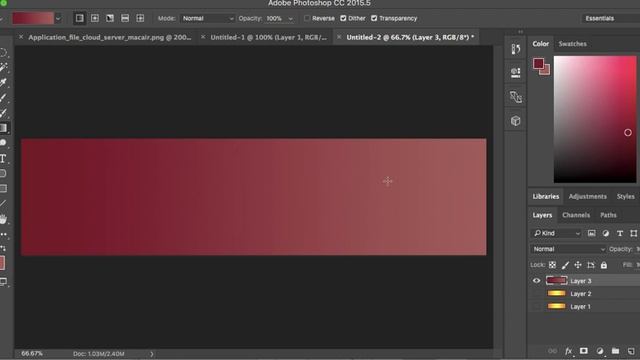Switch to the Paths tab
Screen dimensions: 640x360
point(608,215)
